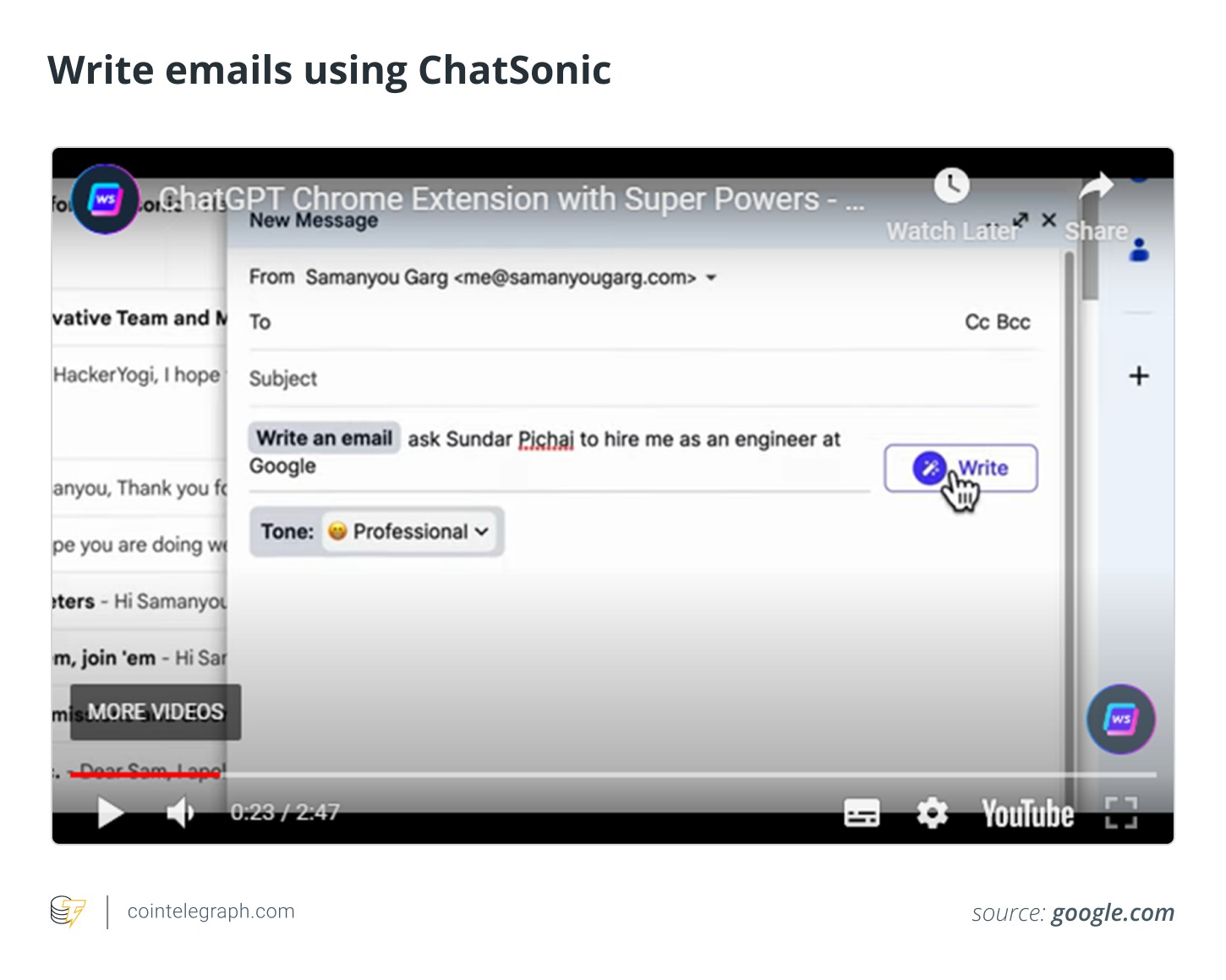Click the Subject input field

coord(643,379)
